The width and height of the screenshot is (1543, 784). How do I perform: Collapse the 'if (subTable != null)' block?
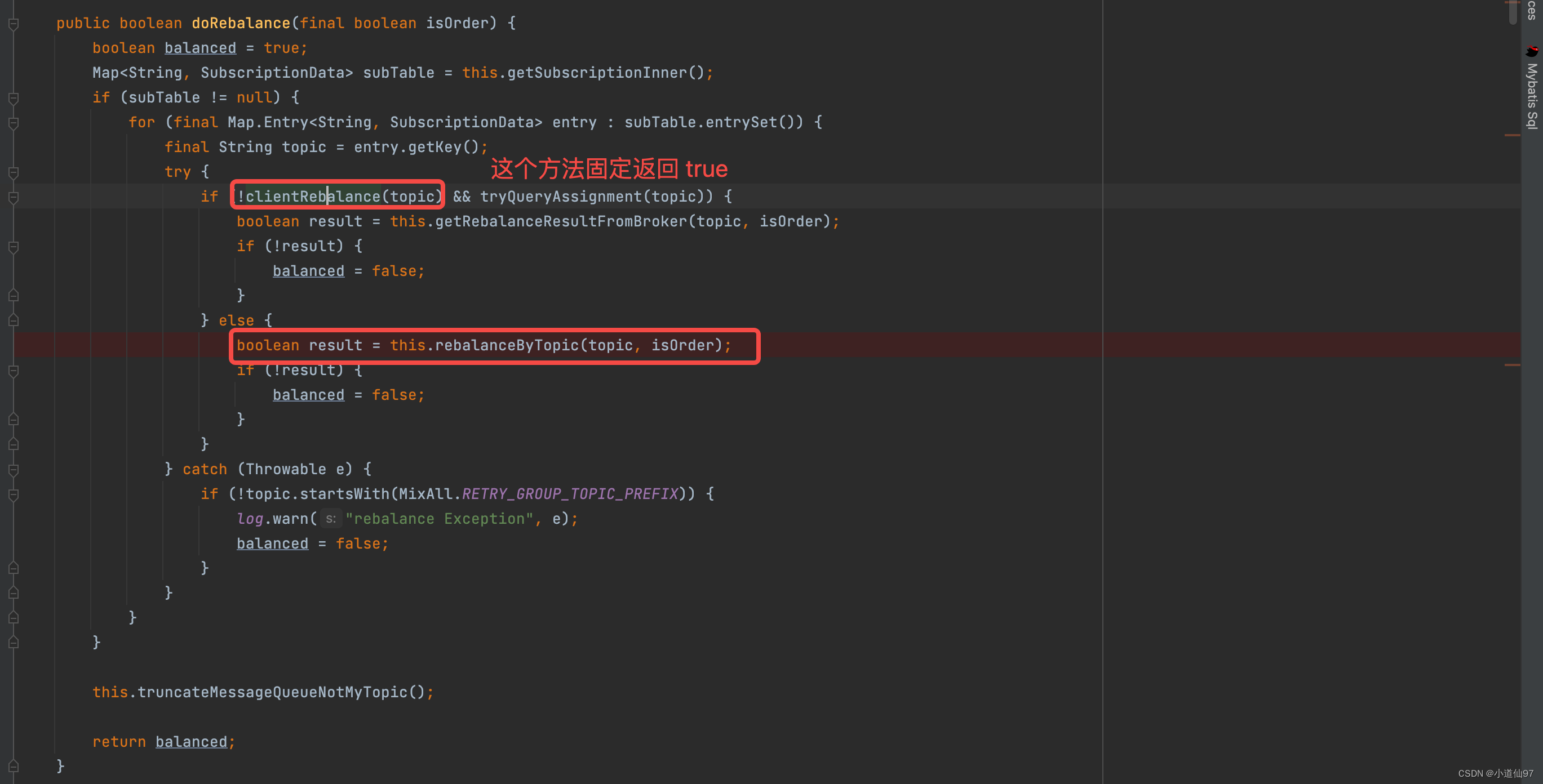coord(13,98)
